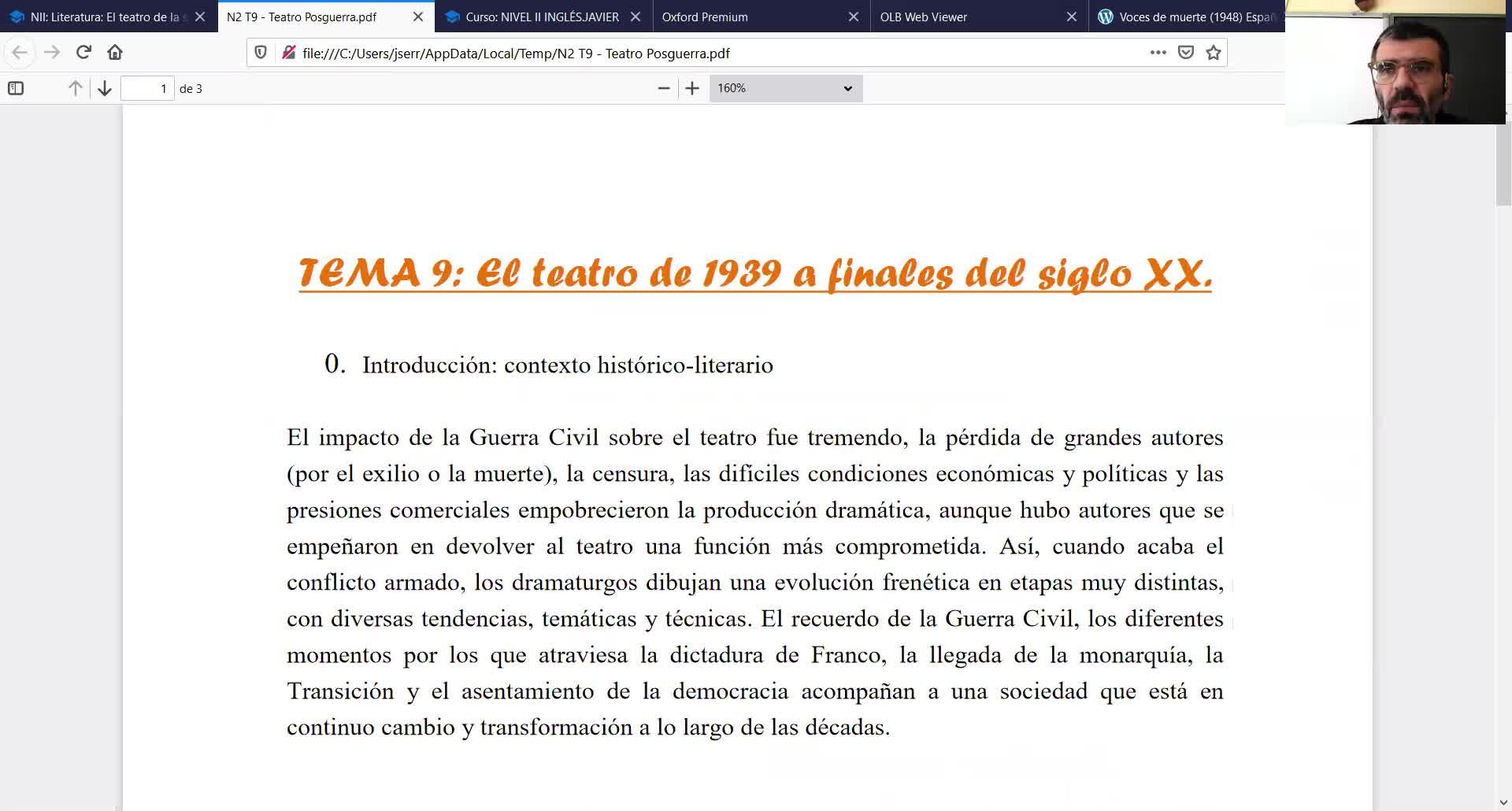Screen dimensions: 1512x811
Task: Close the OLB Web Viewer tab
Action: click(x=1072, y=17)
